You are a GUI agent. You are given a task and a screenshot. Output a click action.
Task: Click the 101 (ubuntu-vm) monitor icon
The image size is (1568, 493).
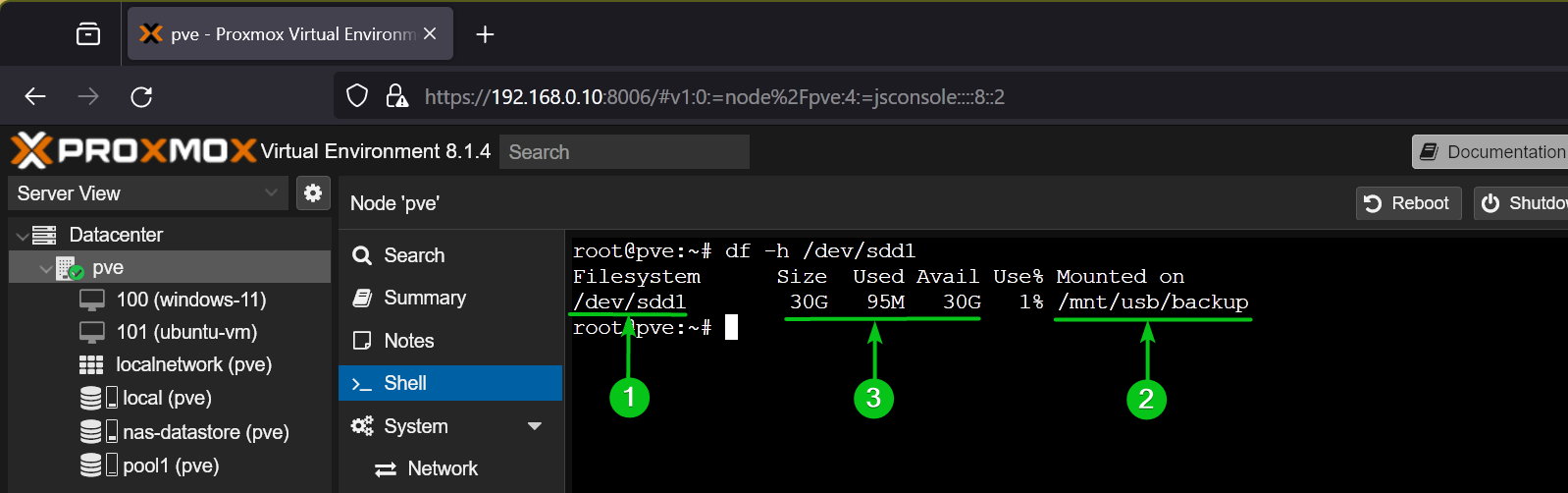click(x=92, y=333)
